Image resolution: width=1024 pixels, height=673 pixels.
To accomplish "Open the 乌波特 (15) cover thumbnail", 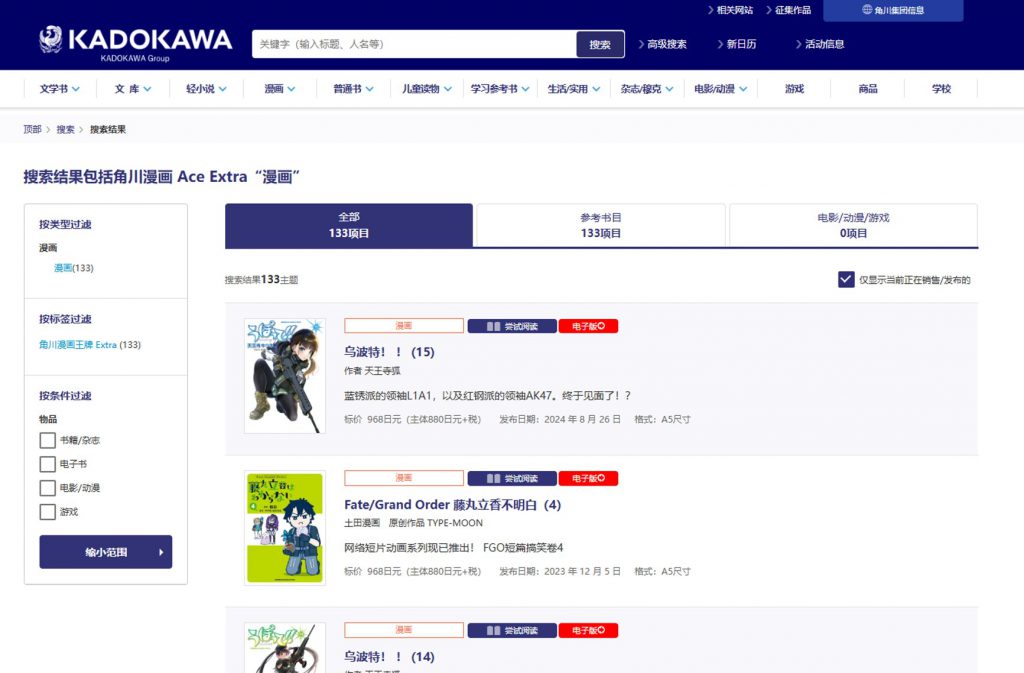I will pyautogui.click(x=285, y=376).
